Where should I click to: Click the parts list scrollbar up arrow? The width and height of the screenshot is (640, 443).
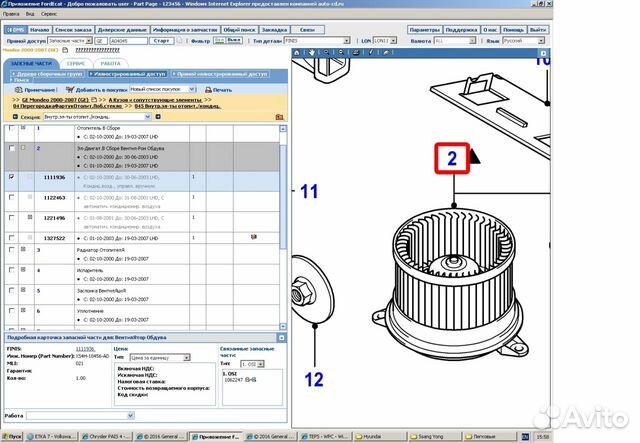283,129
